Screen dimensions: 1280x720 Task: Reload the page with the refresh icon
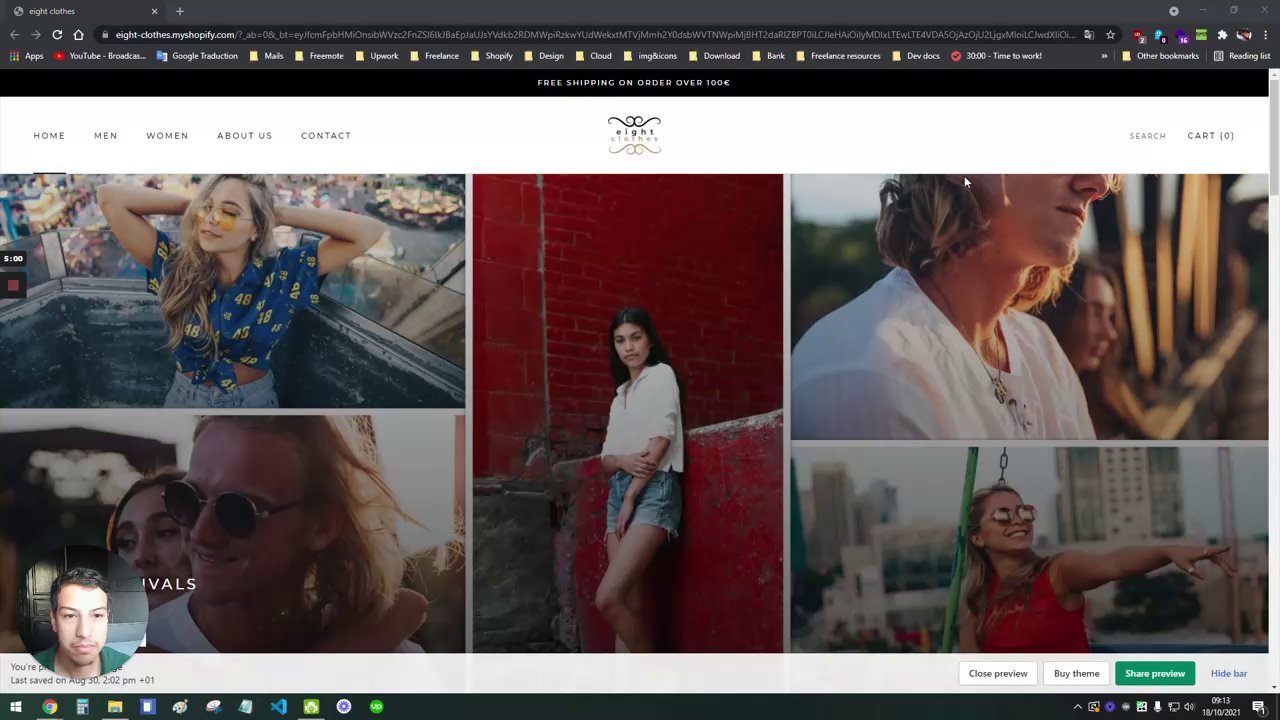coord(57,35)
